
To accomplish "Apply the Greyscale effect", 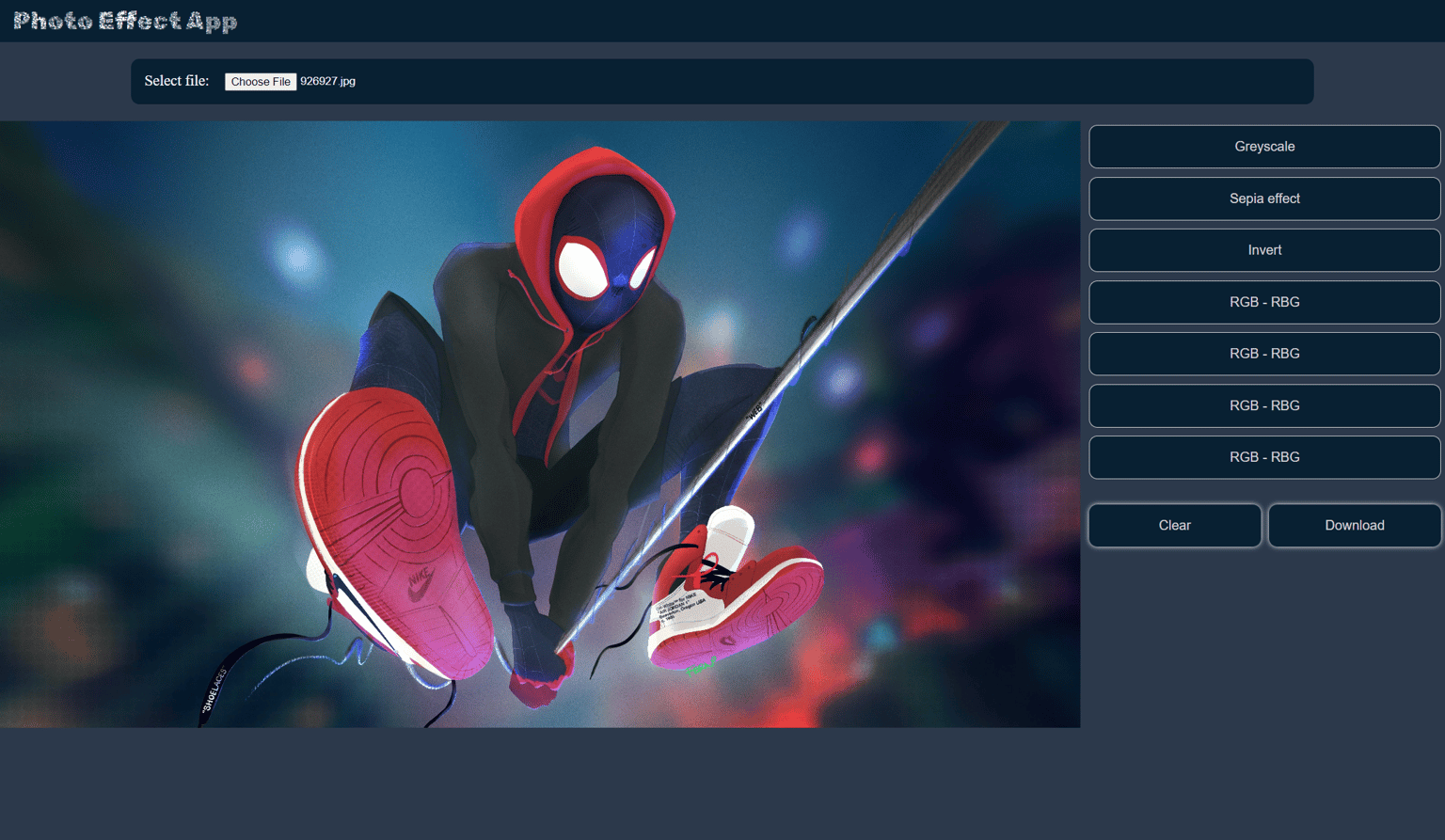I will pyautogui.click(x=1264, y=147).
